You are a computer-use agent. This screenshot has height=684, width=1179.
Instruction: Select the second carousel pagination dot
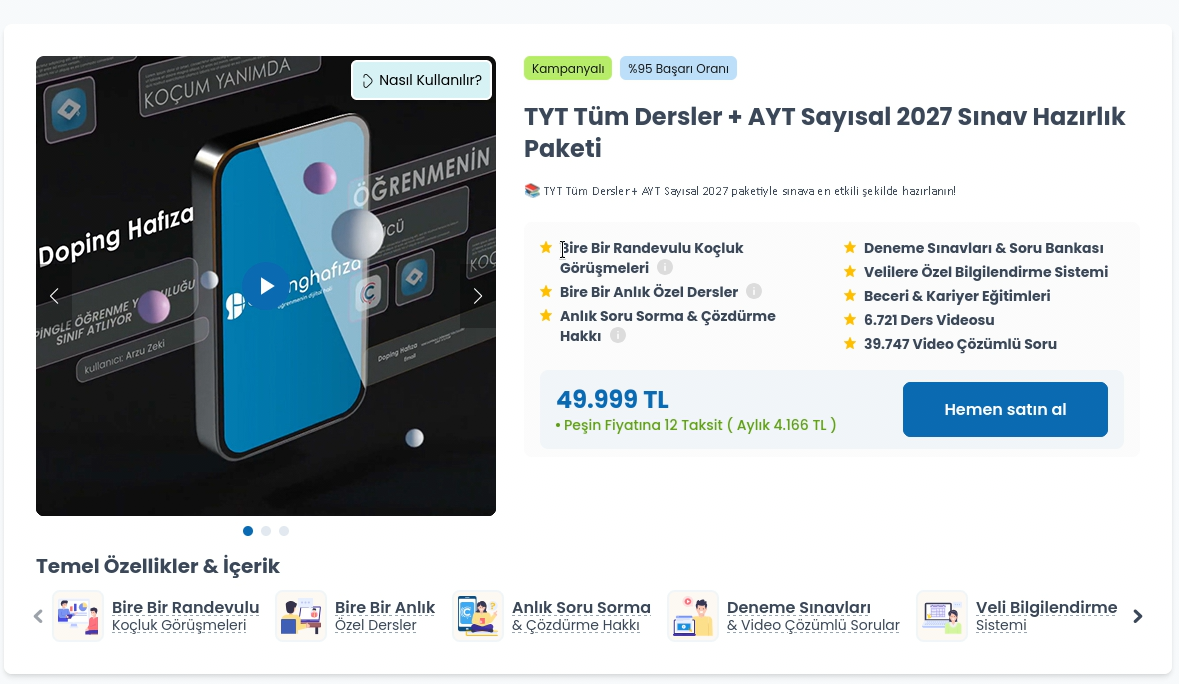(x=266, y=531)
